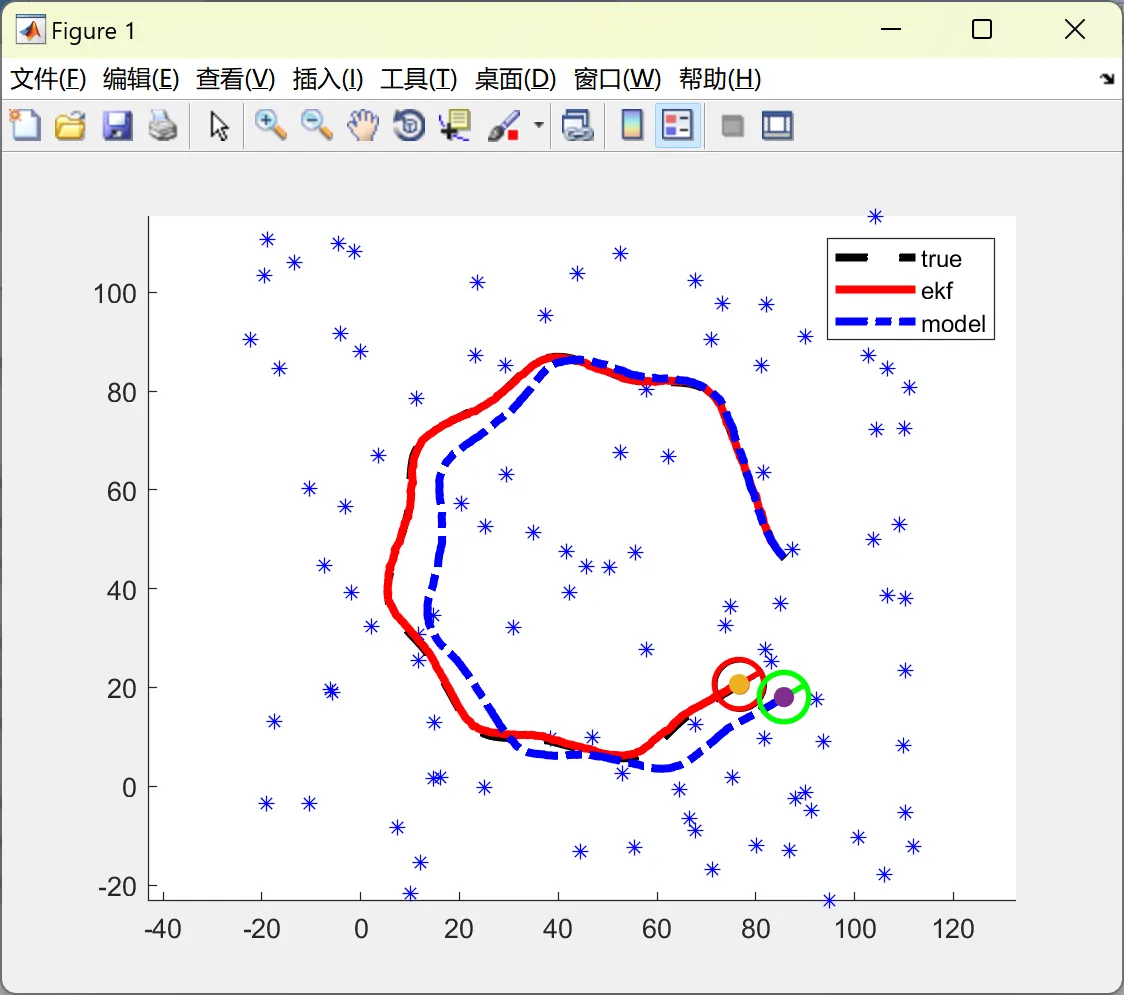
Task: Click the 'ekf' legend entry
Action: tap(936, 290)
